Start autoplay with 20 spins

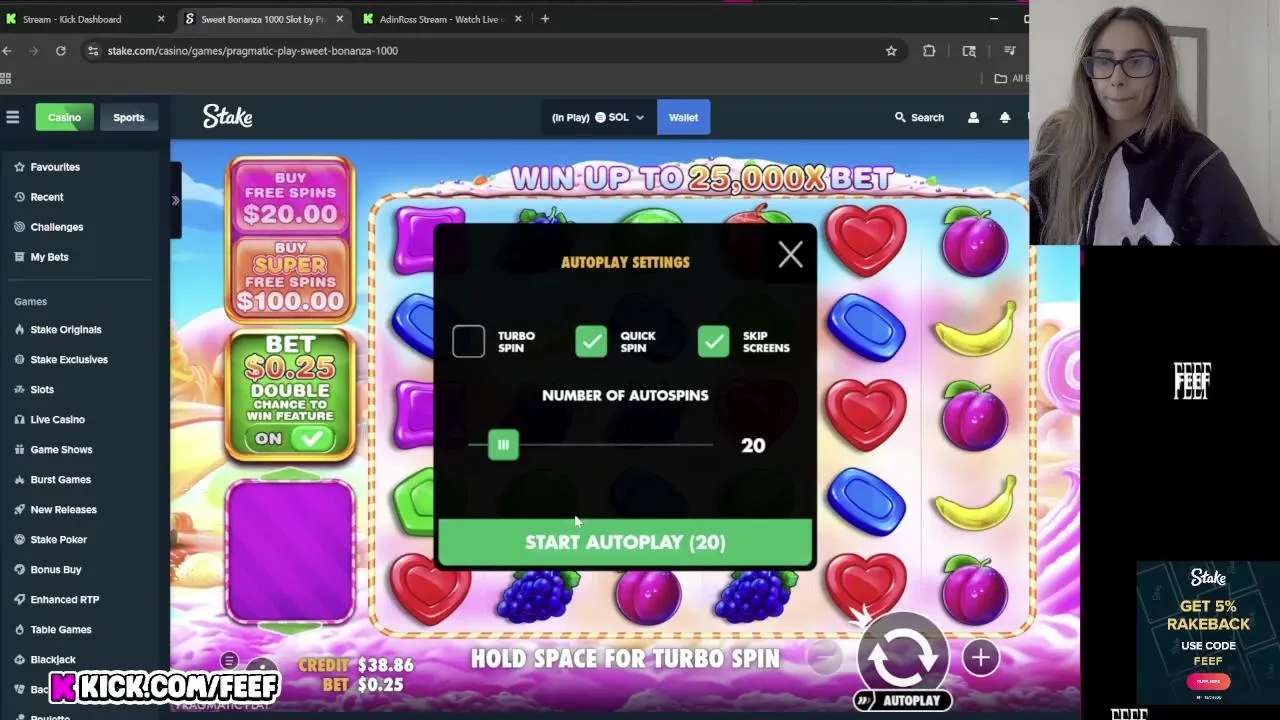click(x=625, y=542)
